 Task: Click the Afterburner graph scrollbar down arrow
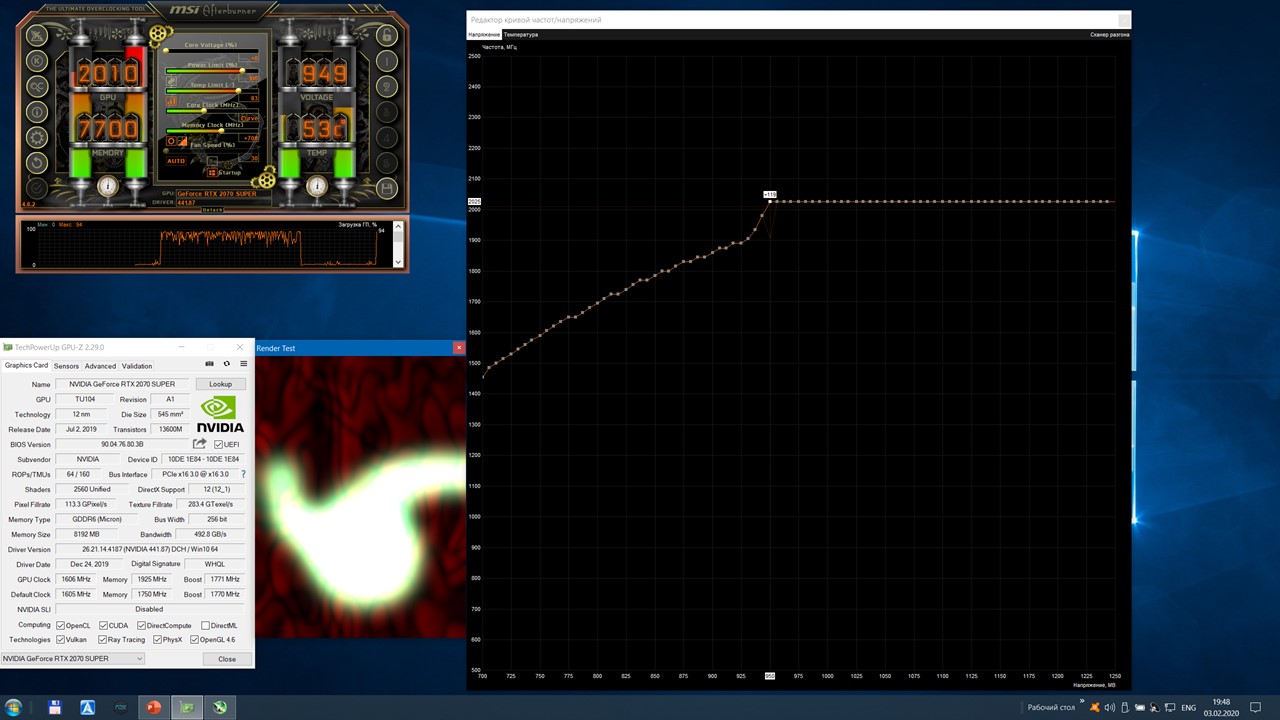(399, 261)
